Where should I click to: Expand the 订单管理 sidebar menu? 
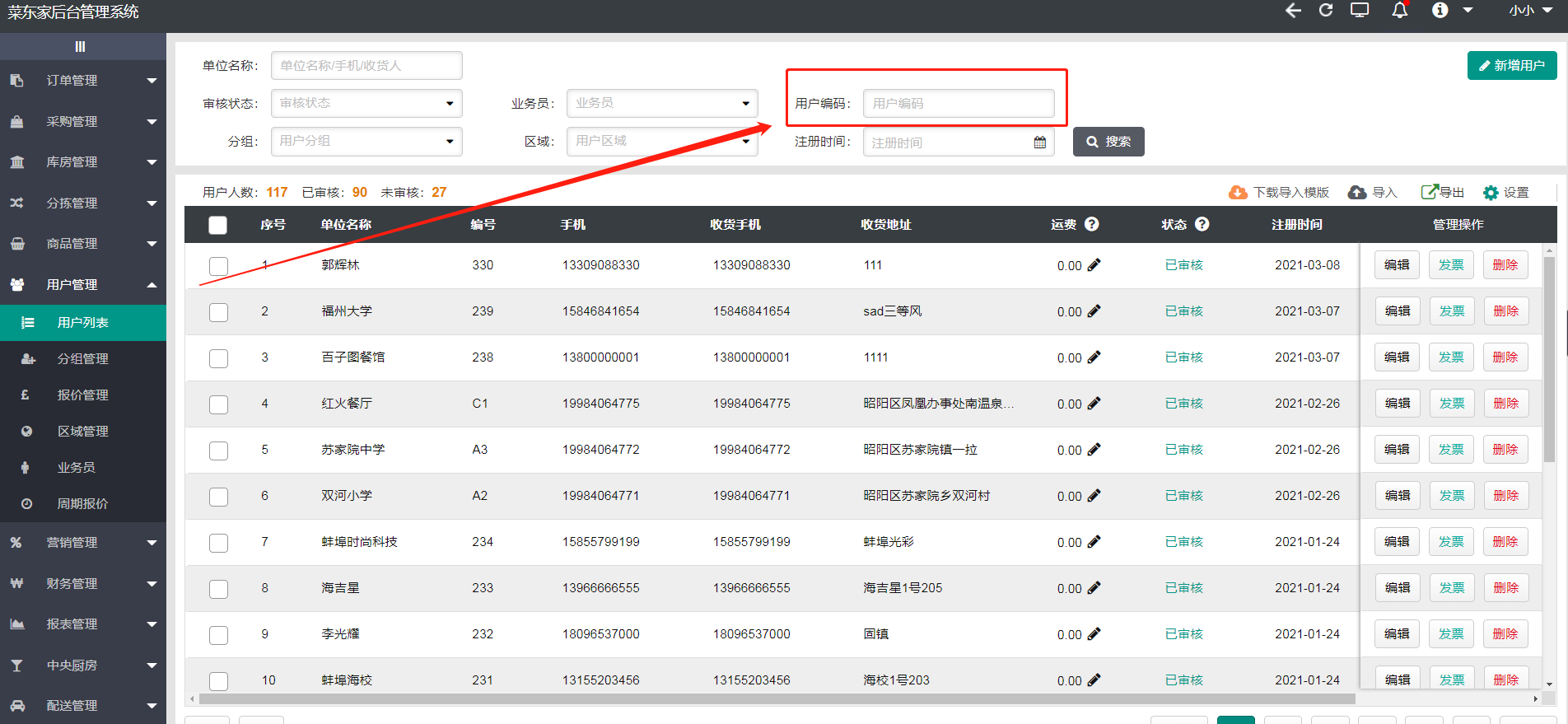(82, 81)
